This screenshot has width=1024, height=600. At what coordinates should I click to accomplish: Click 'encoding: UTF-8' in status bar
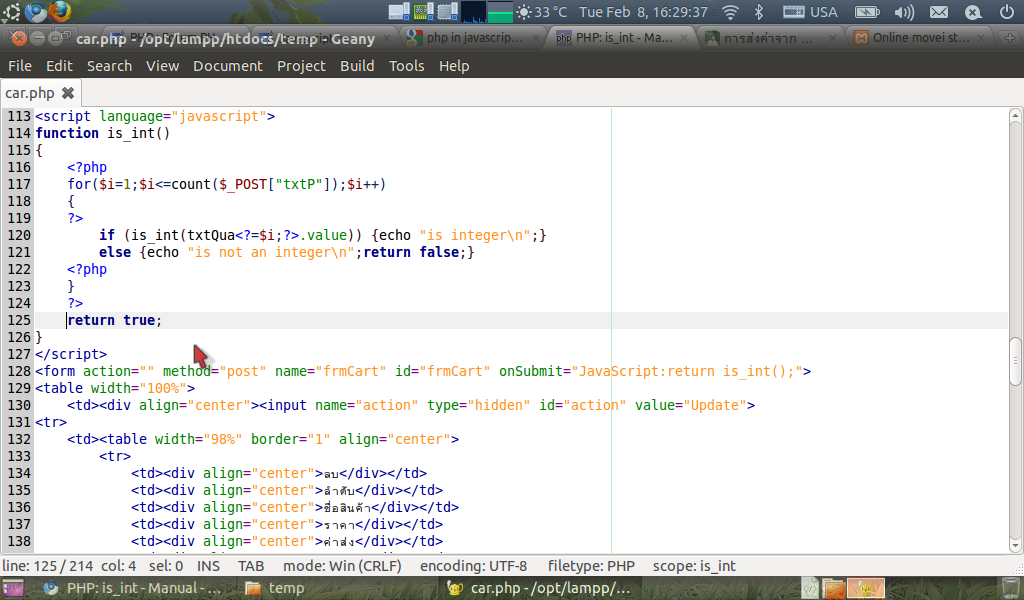[x=473, y=566]
